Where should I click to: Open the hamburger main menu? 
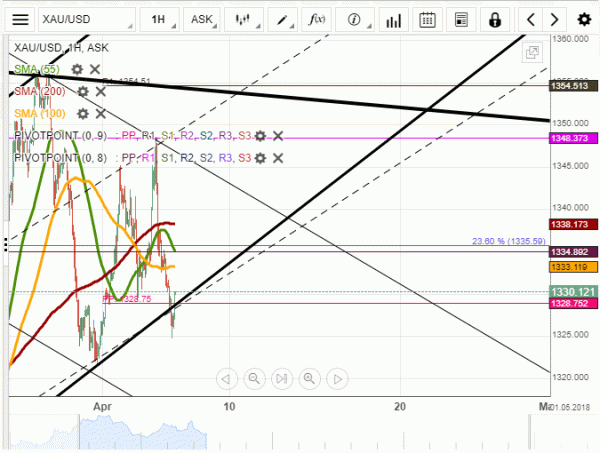click(x=20, y=19)
